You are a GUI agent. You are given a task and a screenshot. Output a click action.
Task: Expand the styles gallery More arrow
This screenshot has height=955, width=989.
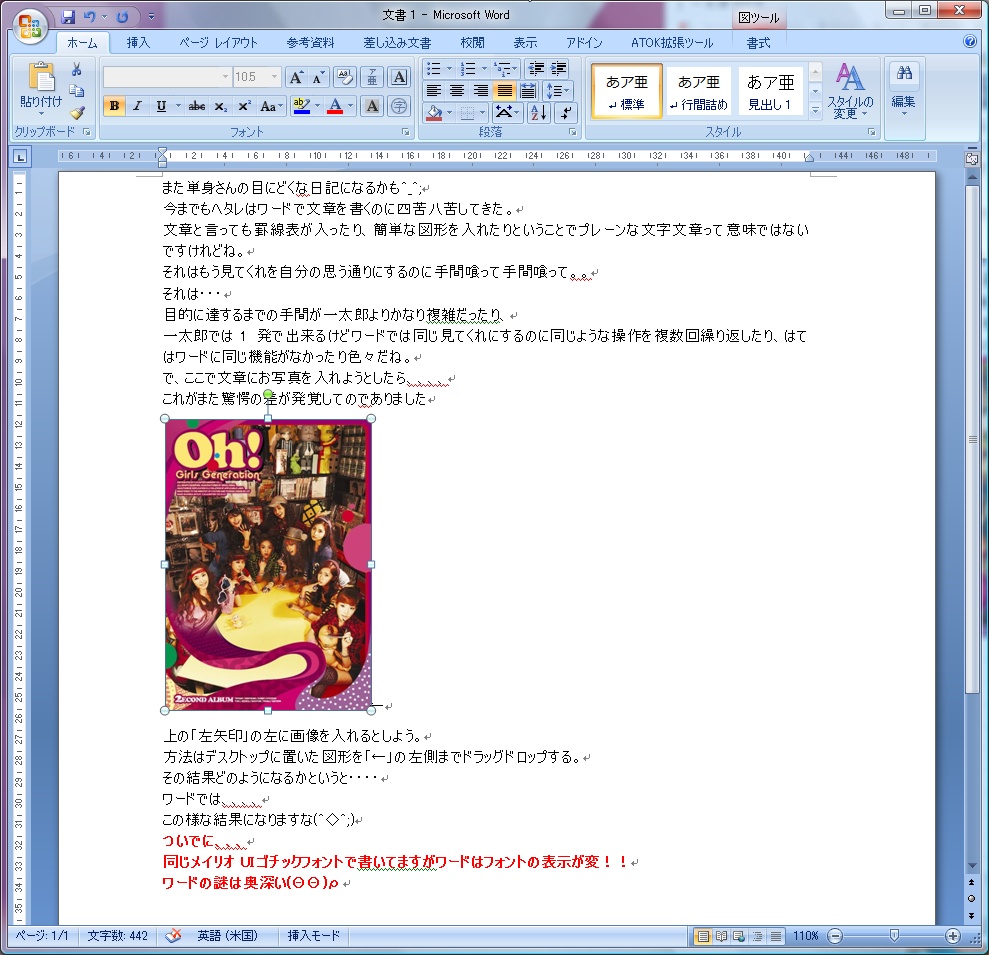(815, 110)
